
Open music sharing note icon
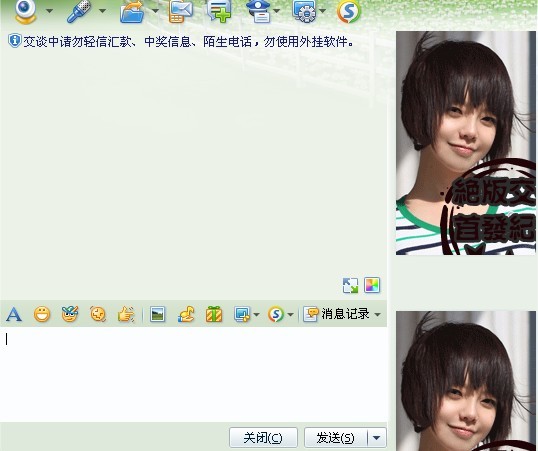[186, 314]
